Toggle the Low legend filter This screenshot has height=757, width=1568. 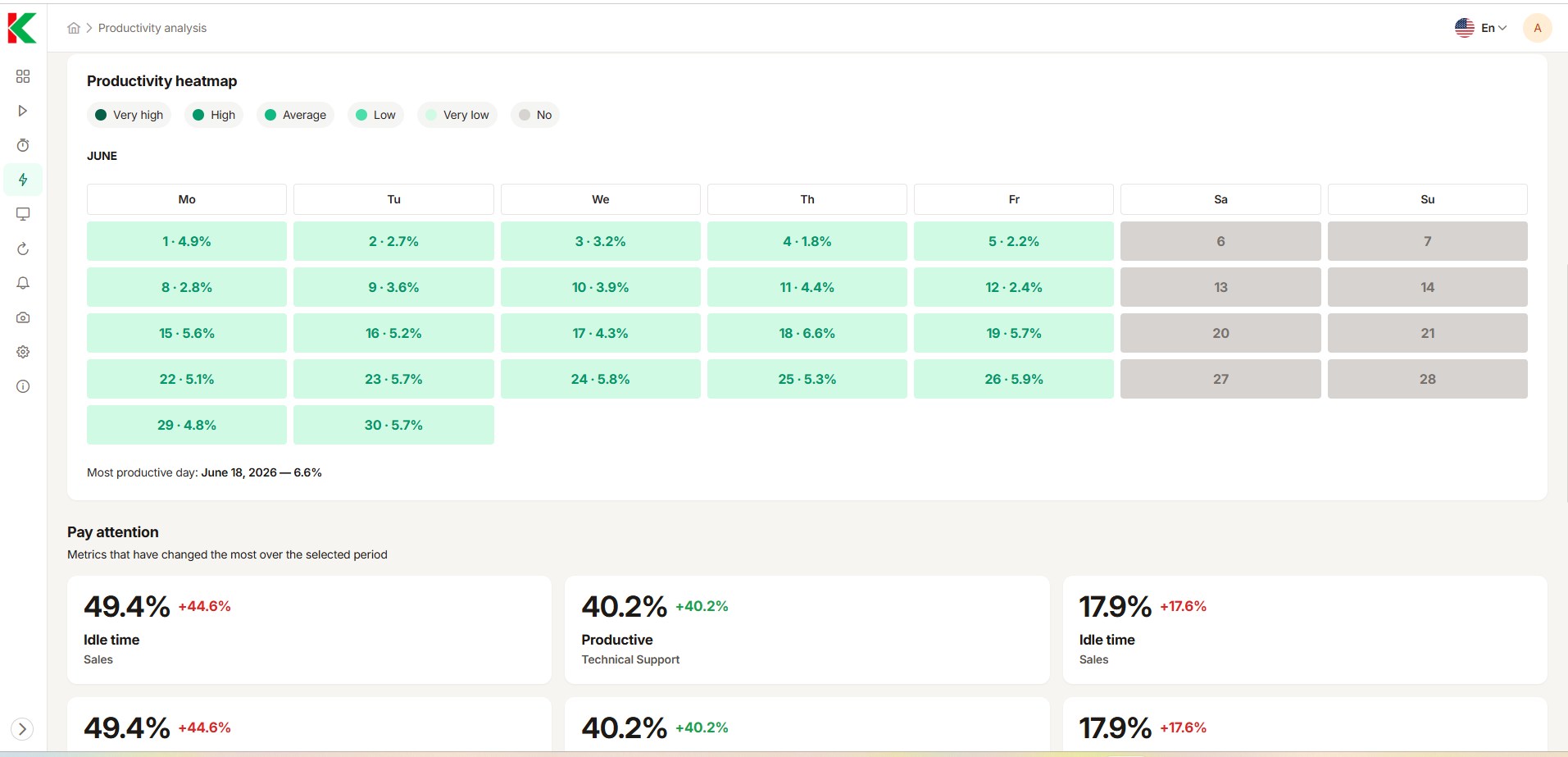(375, 115)
